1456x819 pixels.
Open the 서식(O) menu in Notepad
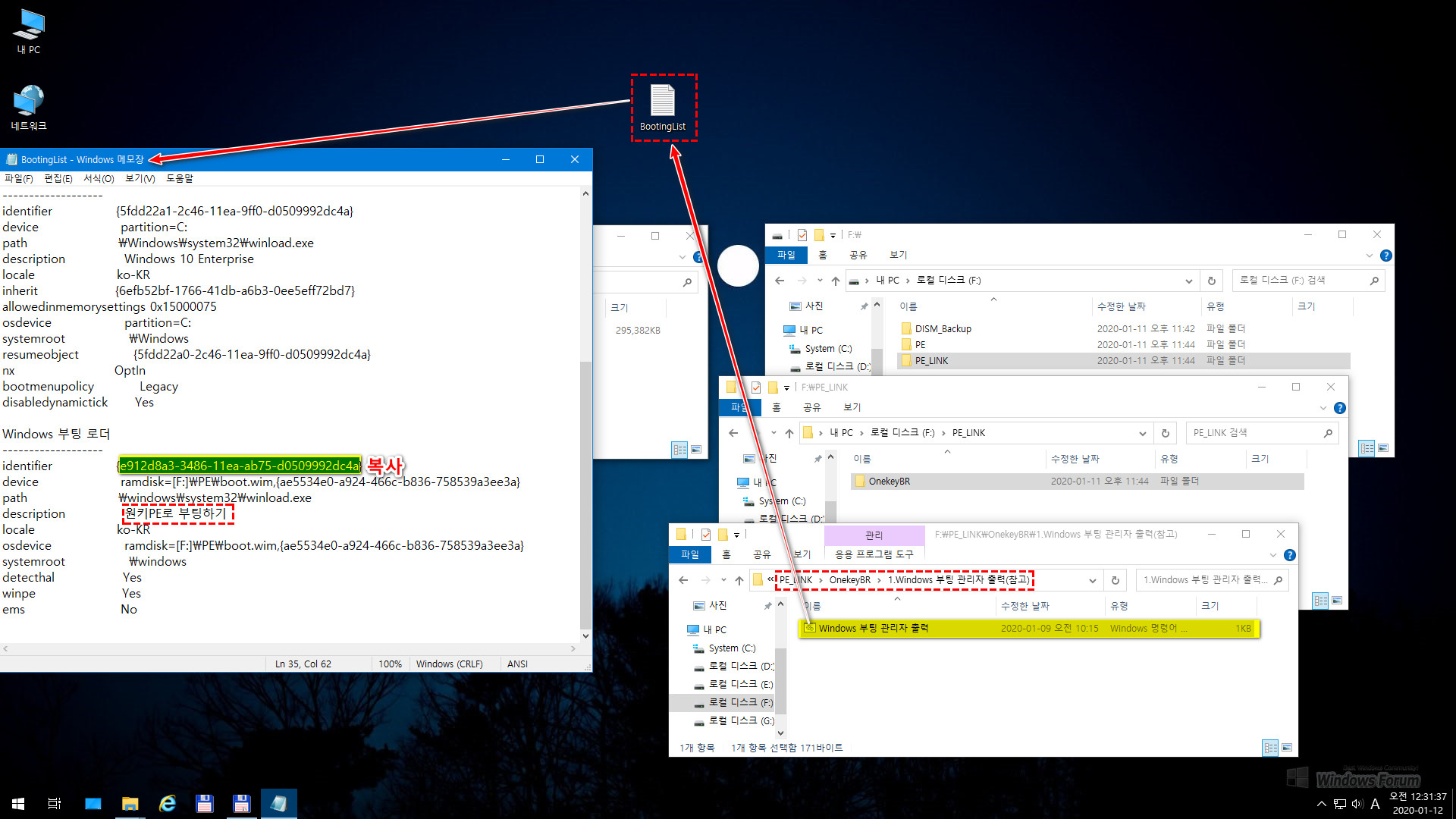pos(99,178)
